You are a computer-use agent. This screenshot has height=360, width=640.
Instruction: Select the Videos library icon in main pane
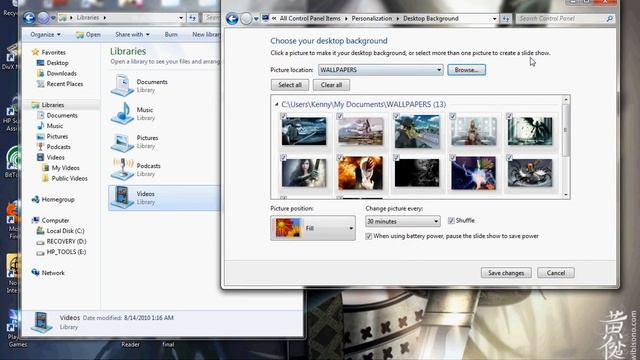122,197
